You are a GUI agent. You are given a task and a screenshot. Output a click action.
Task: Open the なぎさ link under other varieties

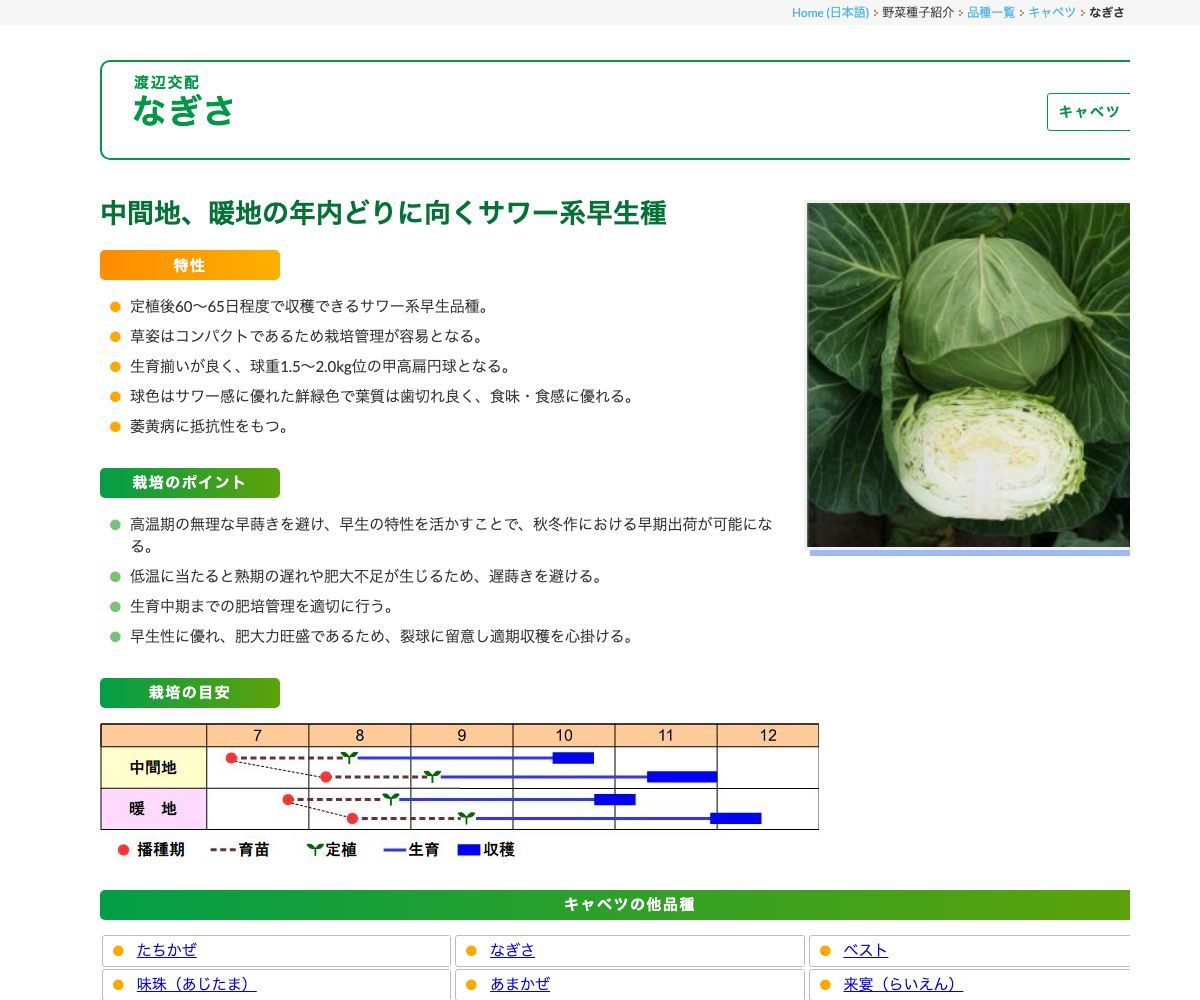pos(511,950)
